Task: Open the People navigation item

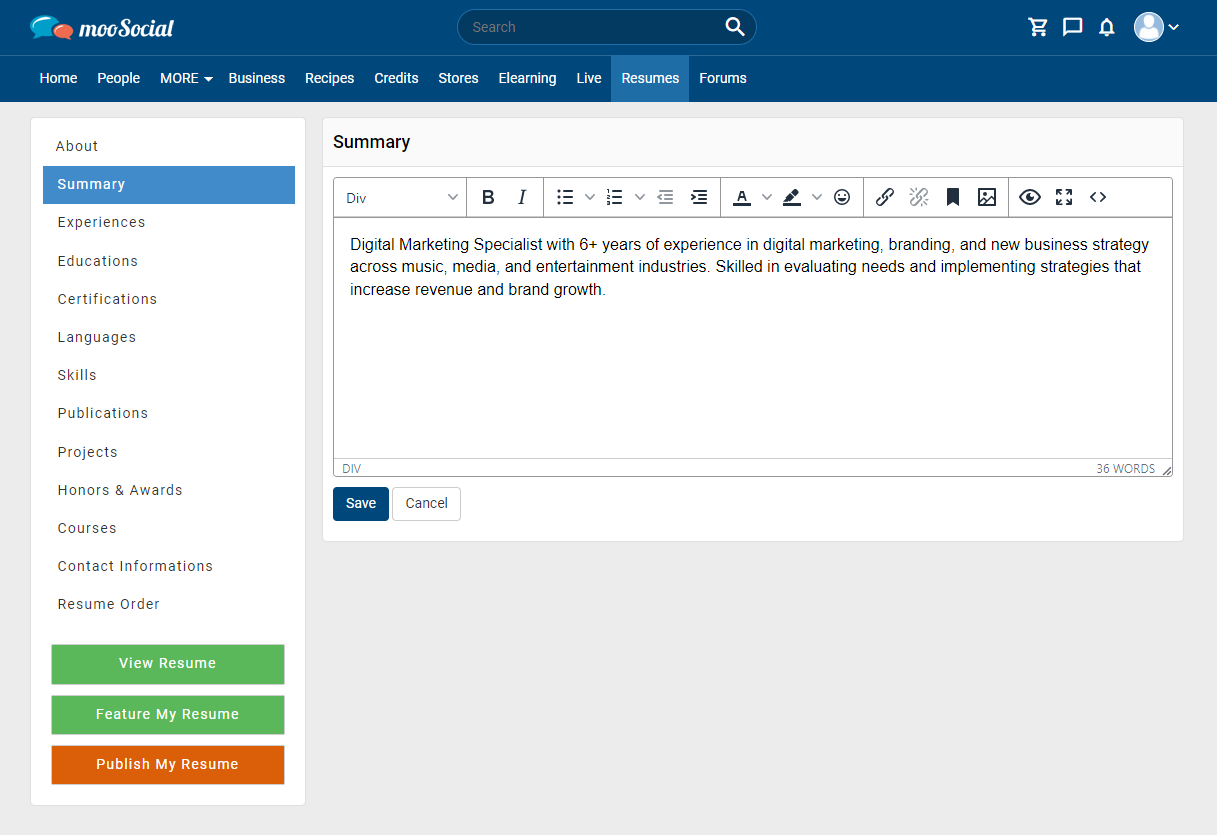Action: coord(118,78)
